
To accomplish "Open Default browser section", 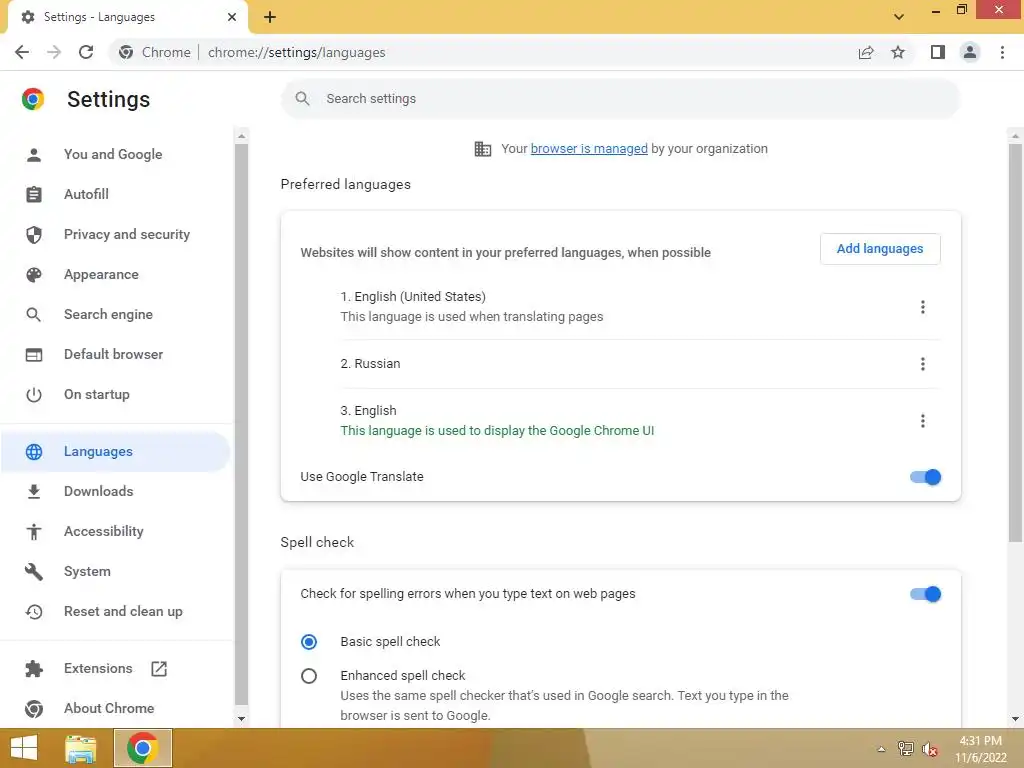I will point(115,354).
